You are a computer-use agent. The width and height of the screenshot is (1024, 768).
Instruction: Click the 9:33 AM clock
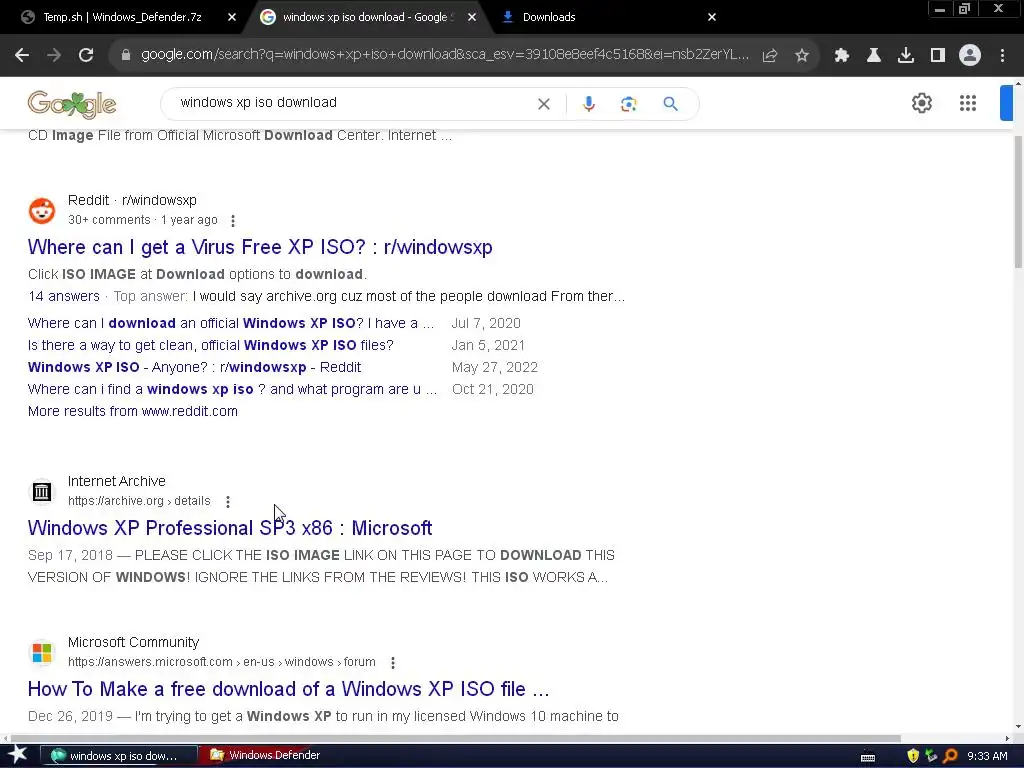pyautogui.click(x=987, y=756)
